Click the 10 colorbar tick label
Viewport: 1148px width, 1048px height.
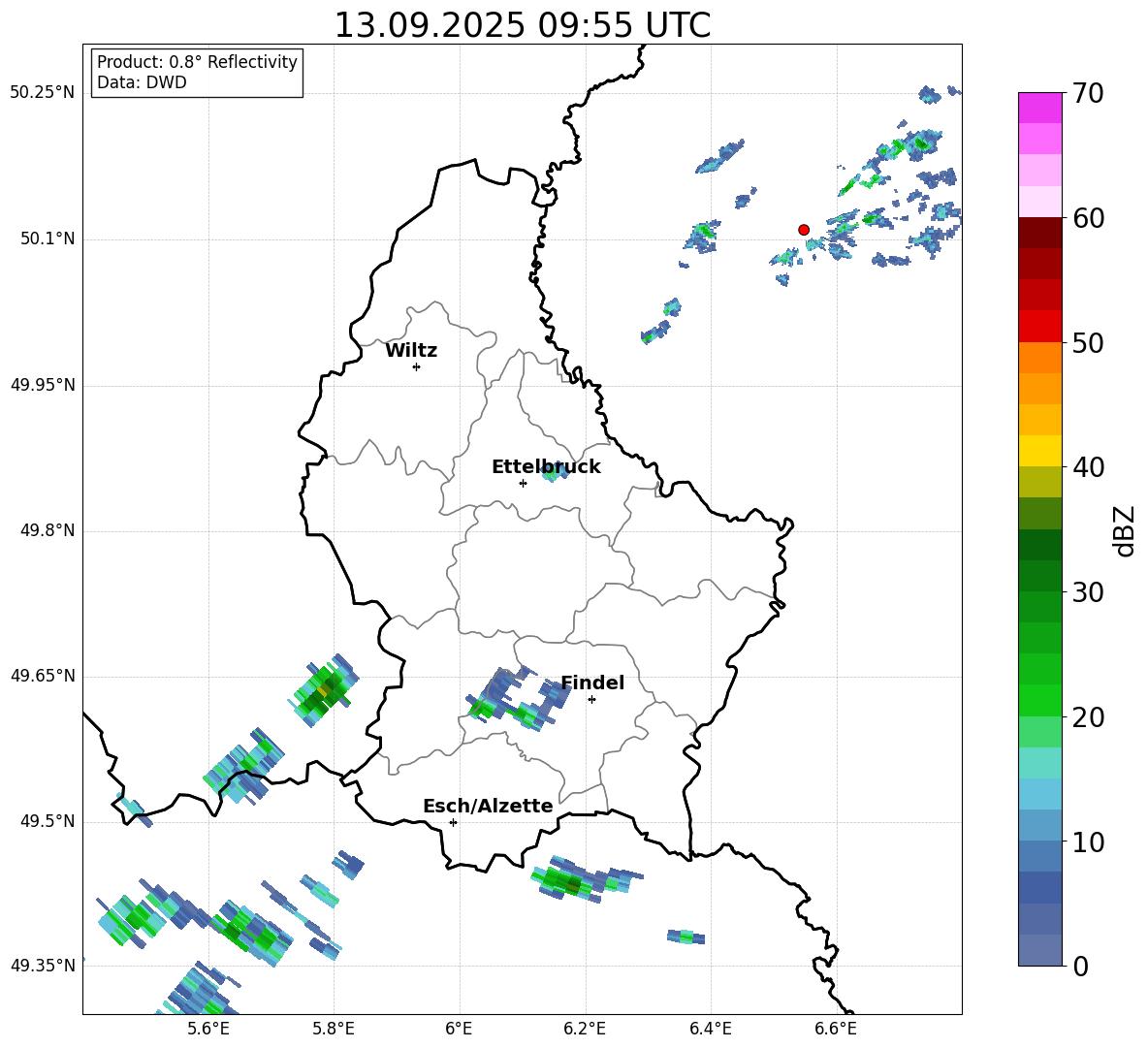coord(1087,842)
